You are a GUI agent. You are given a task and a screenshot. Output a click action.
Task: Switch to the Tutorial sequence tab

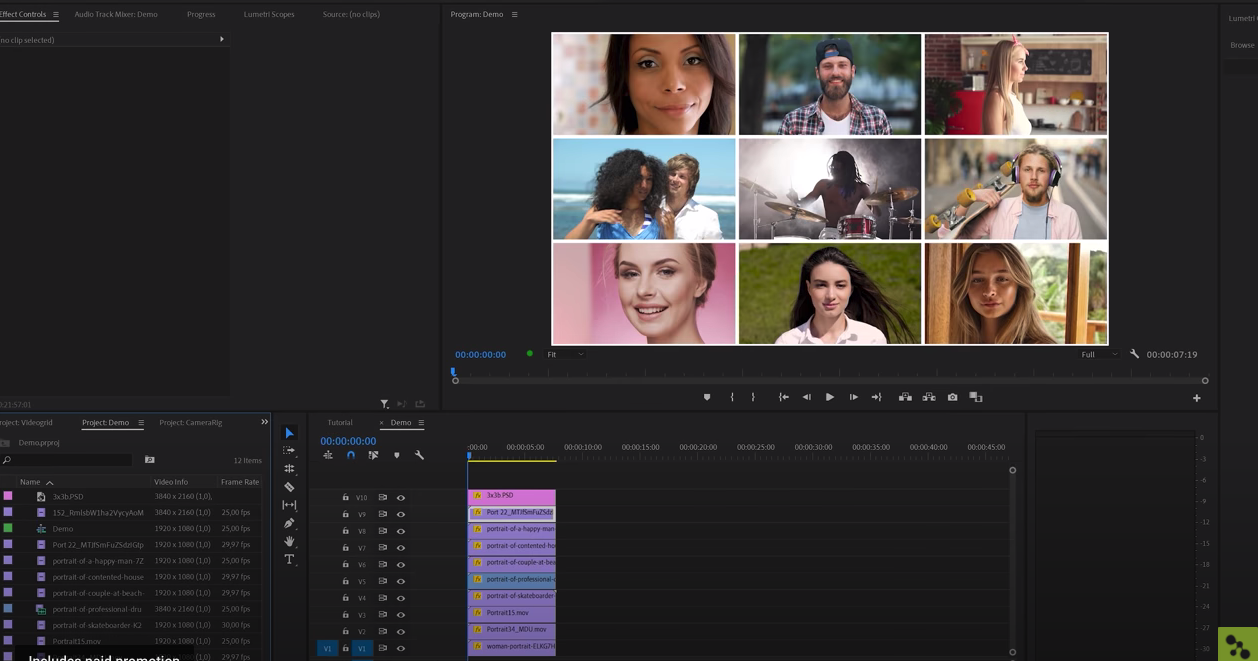(x=340, y=422)
